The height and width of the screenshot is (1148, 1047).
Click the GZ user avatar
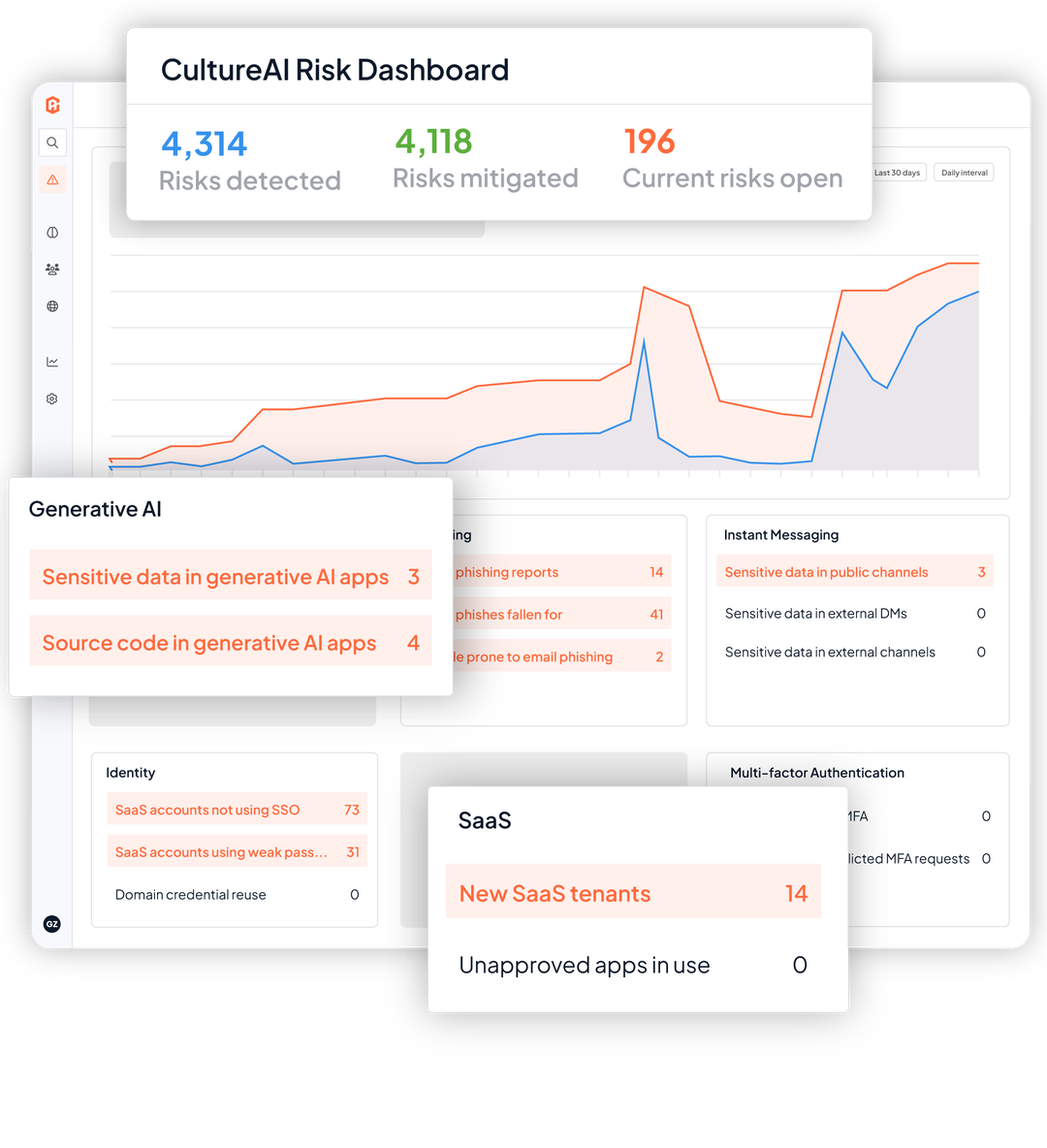coord(52,924)
